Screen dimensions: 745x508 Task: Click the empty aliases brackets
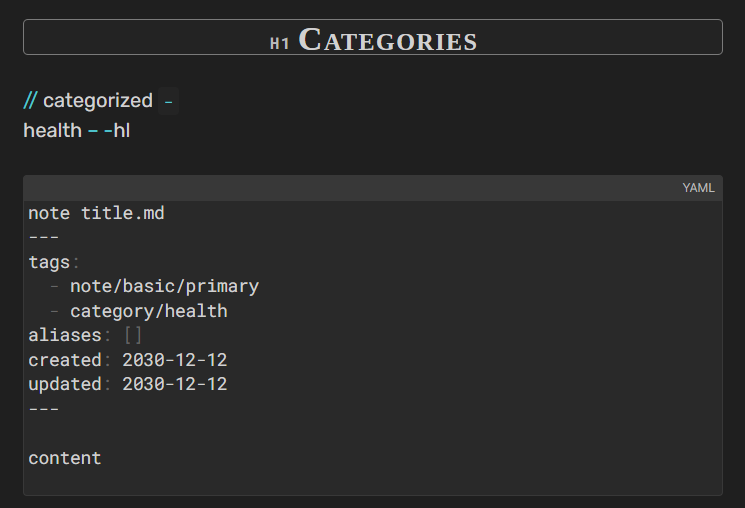(133, 335)
